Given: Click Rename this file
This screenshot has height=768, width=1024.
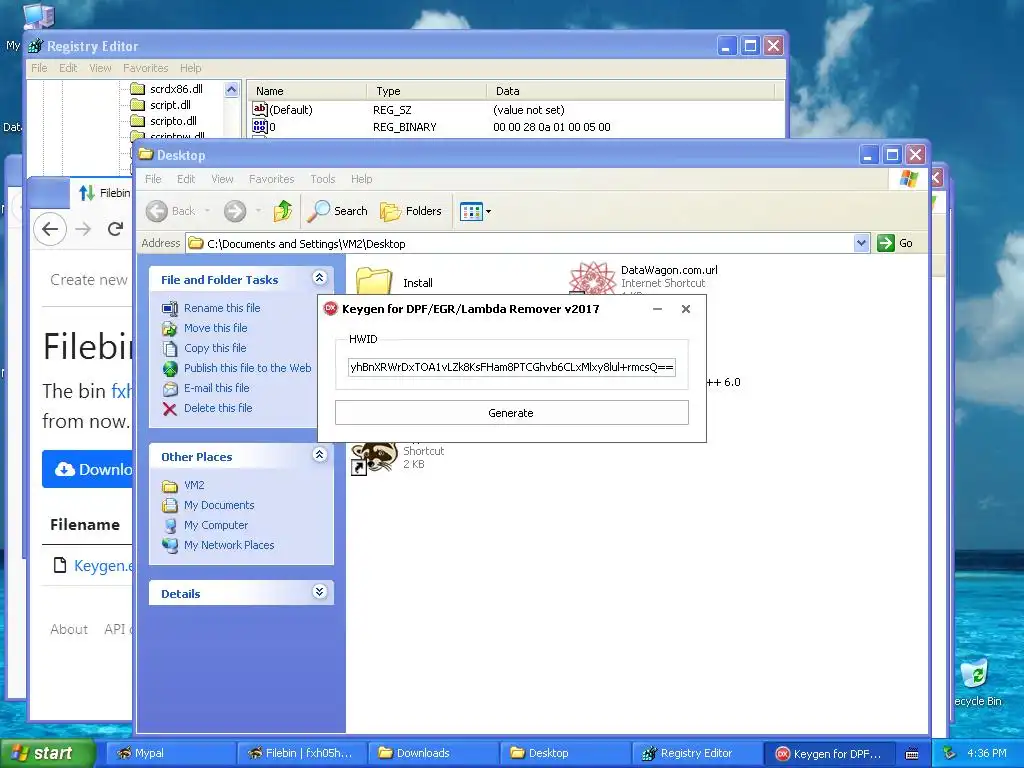Looking at the screenshot, I should pyautogui.click(x=222, y=308).
